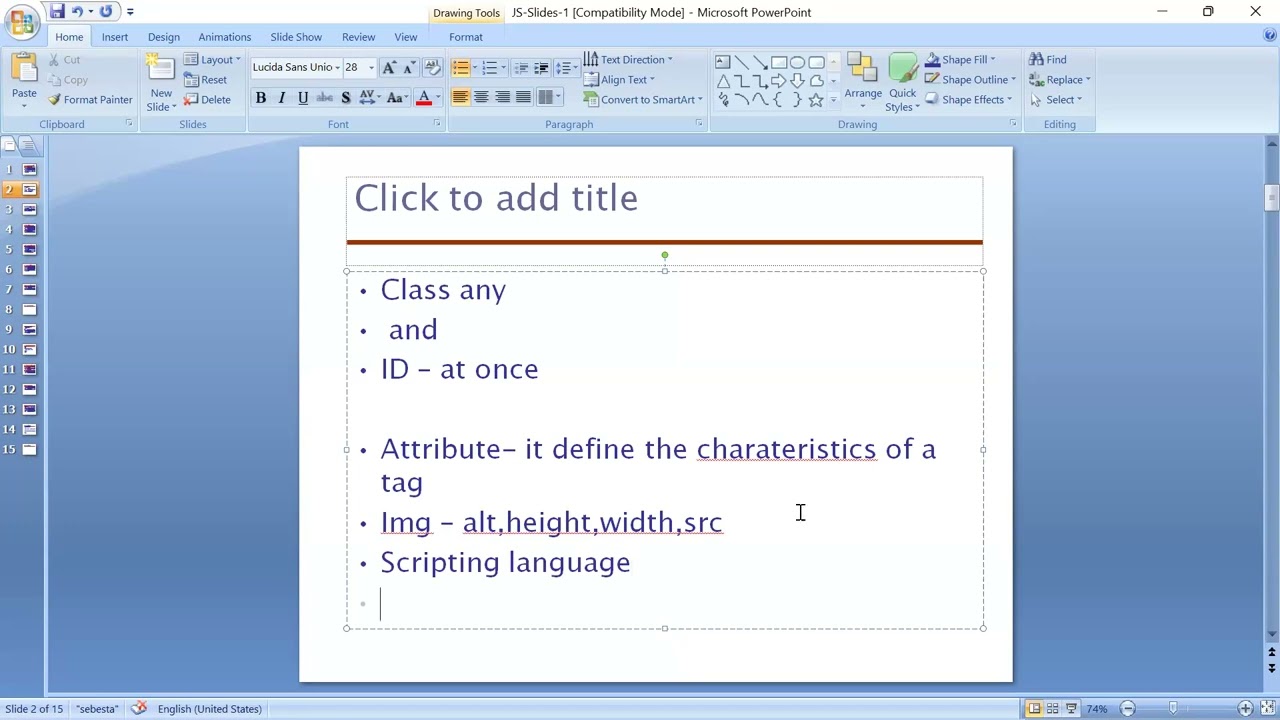Screen dimensions: 1280x720
Task: Open the Arrange button
Action: point(862,81)
